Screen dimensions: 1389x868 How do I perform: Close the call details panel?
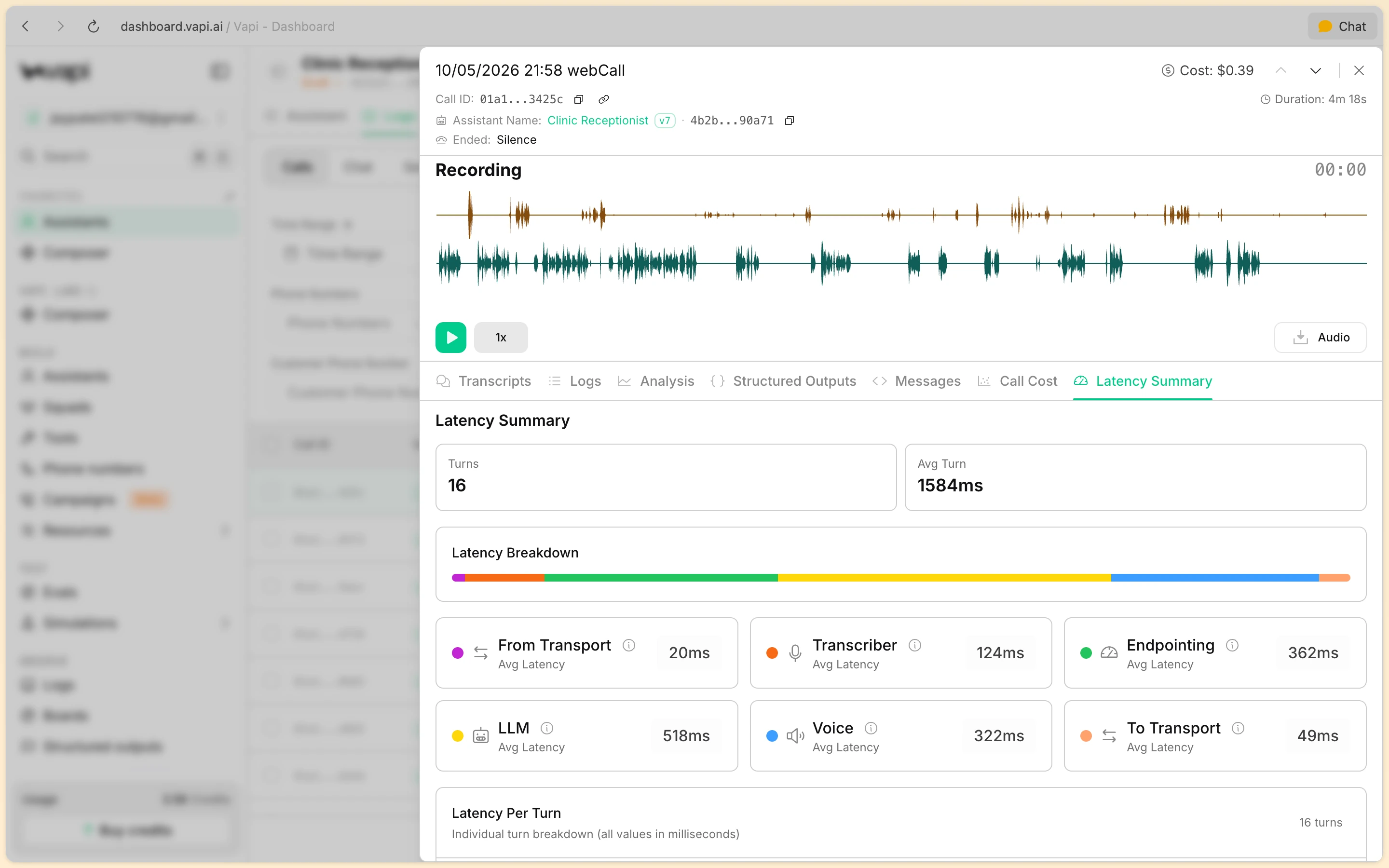[x=1359, y=70]
